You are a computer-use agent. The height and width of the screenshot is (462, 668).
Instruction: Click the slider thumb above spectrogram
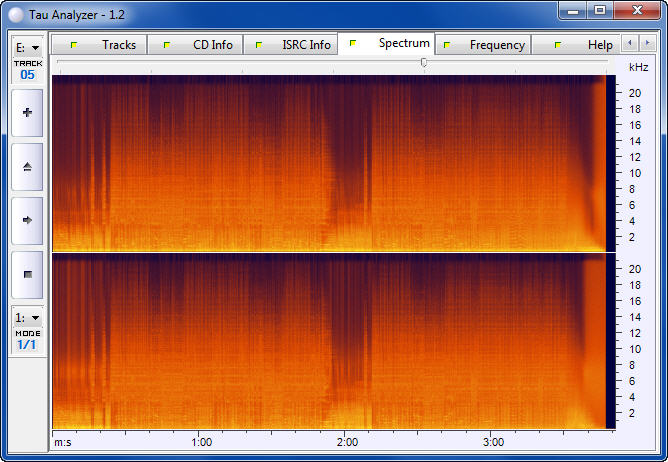[424, 62]
